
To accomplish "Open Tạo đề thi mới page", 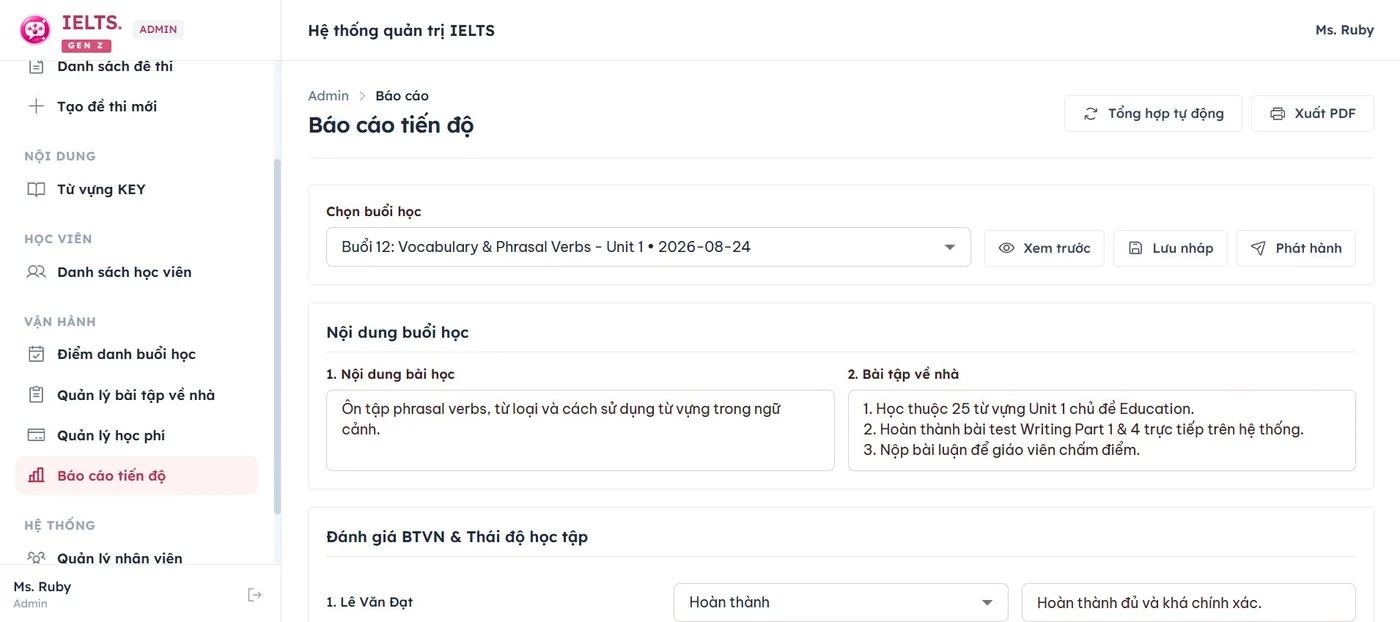I will [137, 106].
